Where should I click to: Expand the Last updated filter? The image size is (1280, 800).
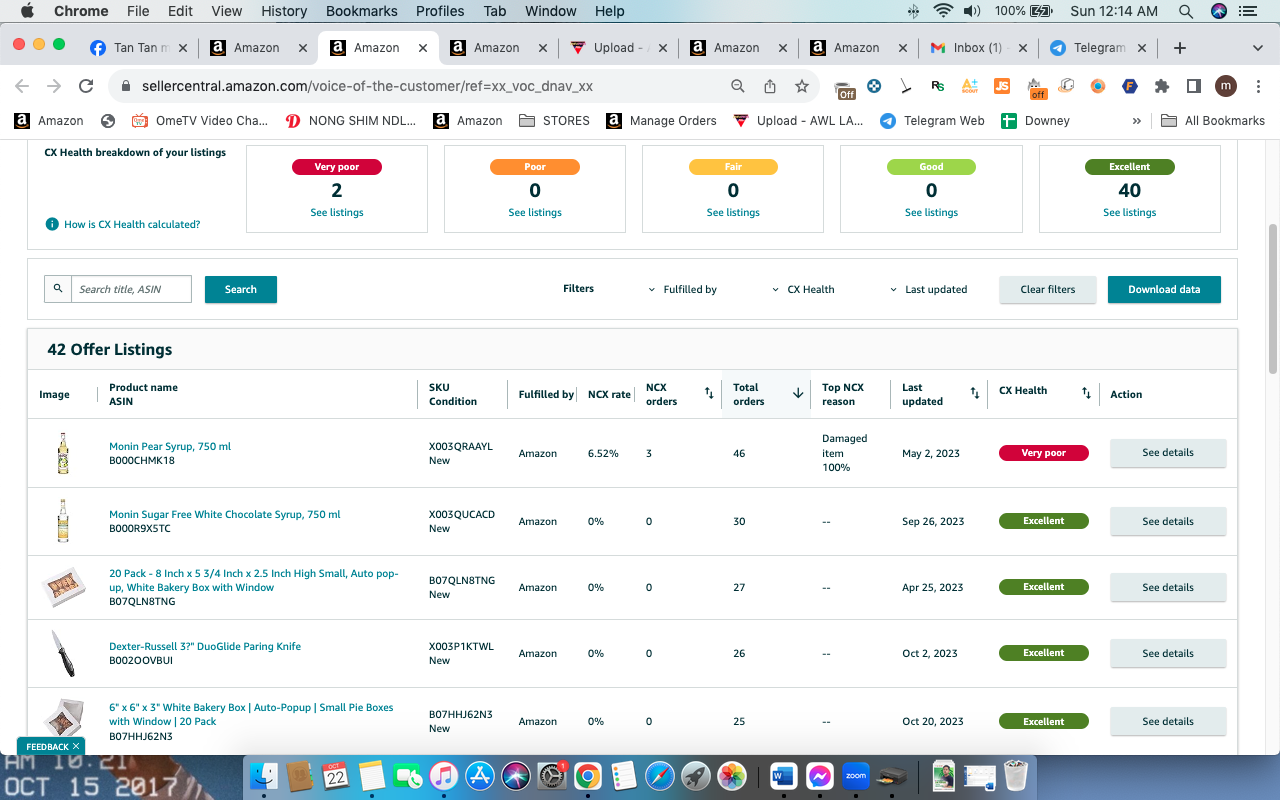[x=929, y=289]
